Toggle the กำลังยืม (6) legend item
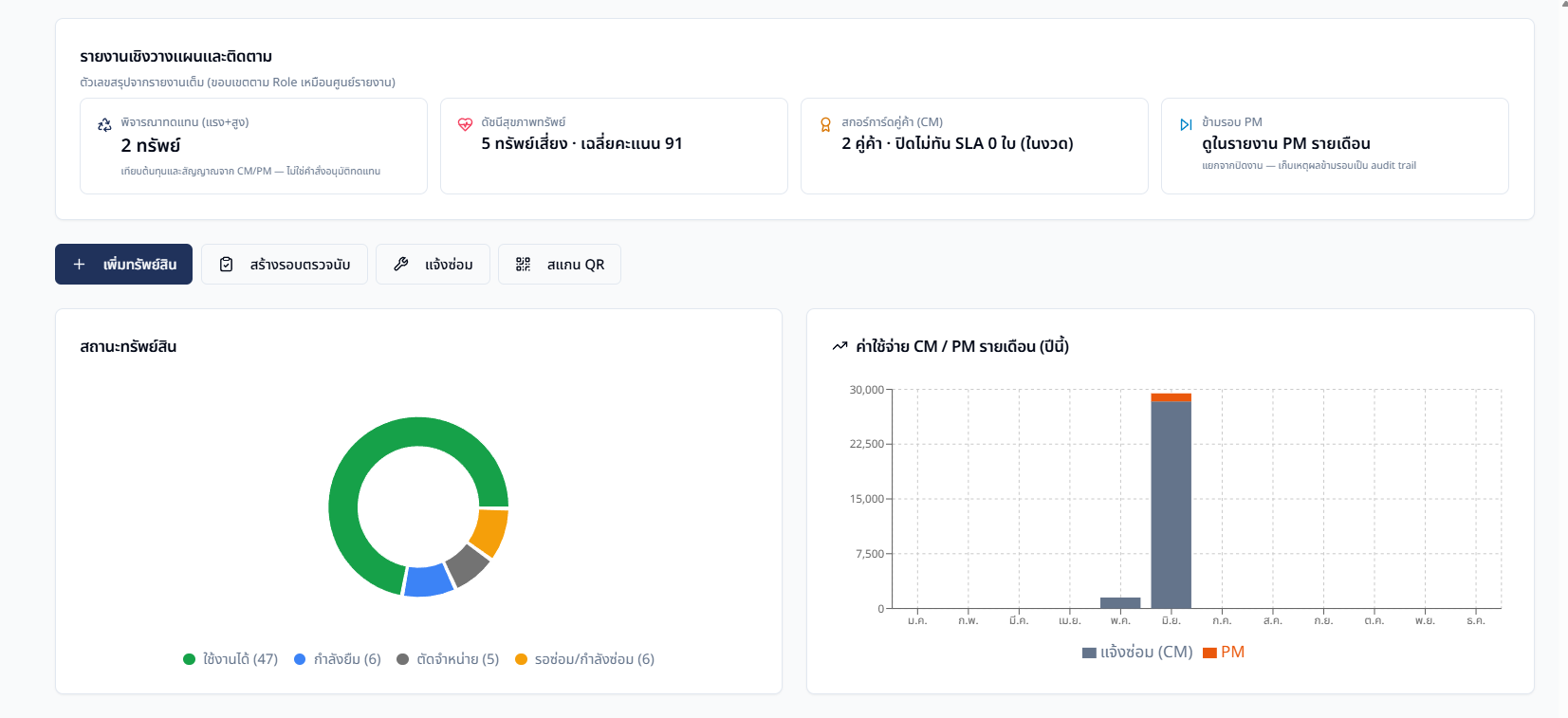The image size is (1568, 718). [338, 659]
